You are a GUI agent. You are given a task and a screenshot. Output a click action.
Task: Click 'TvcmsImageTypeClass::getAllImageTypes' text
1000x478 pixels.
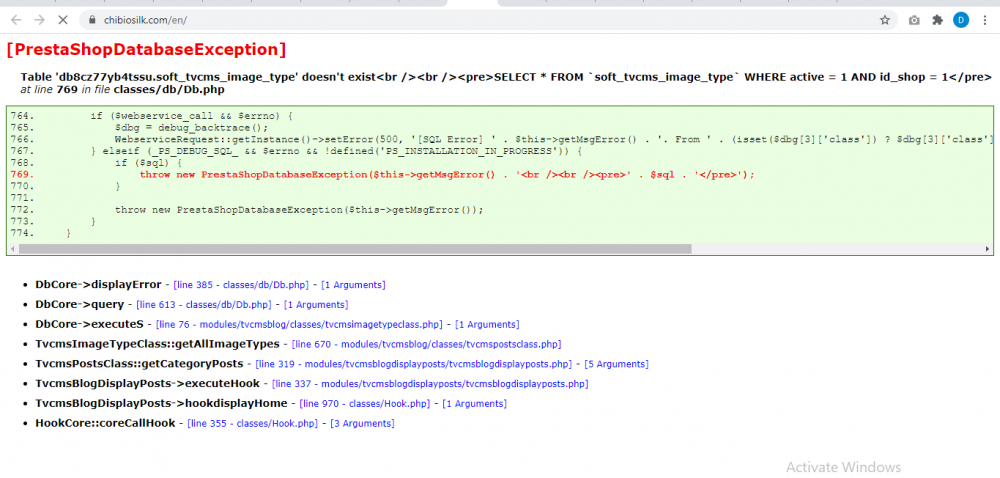[x=158, y=344]
